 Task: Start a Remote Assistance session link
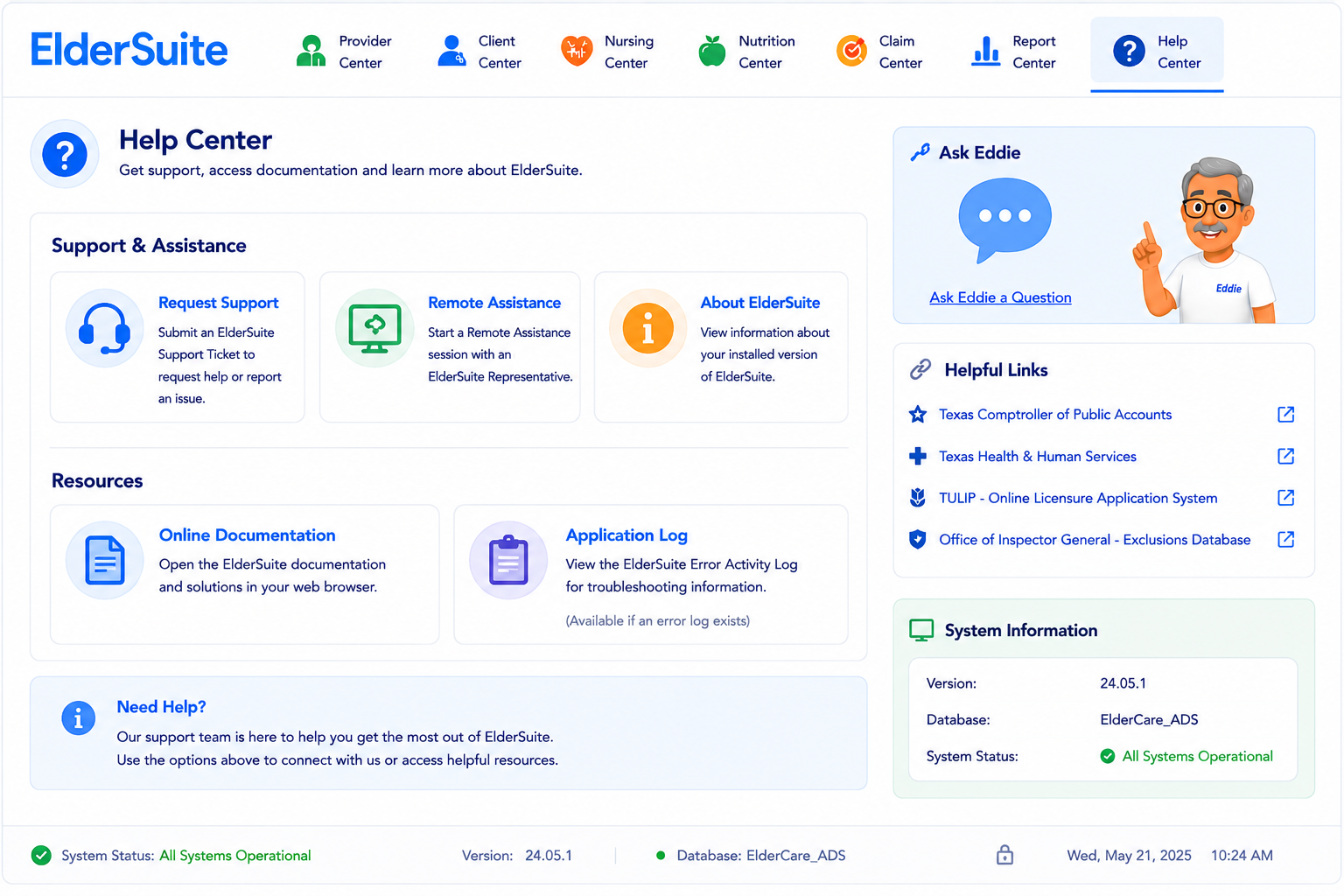tap(494, 303)
